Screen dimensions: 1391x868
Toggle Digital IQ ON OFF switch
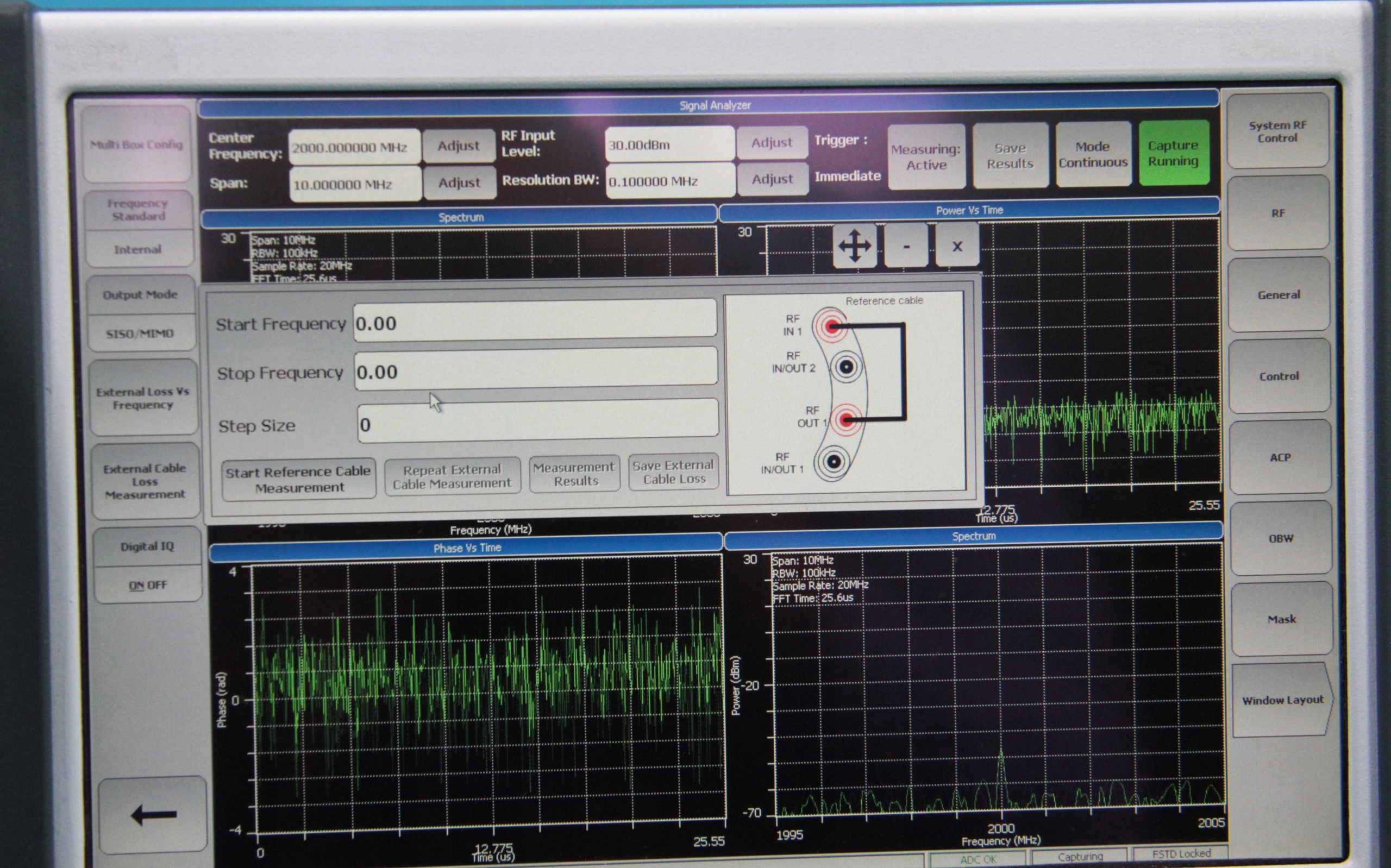(x=148, y=585)
